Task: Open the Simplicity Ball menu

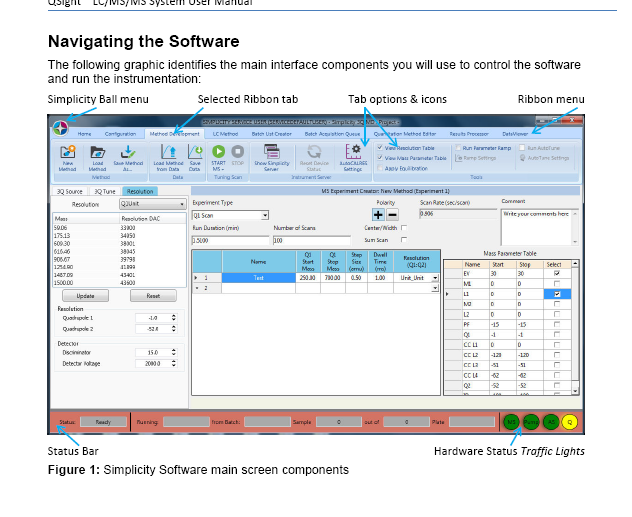Action: 60,129
